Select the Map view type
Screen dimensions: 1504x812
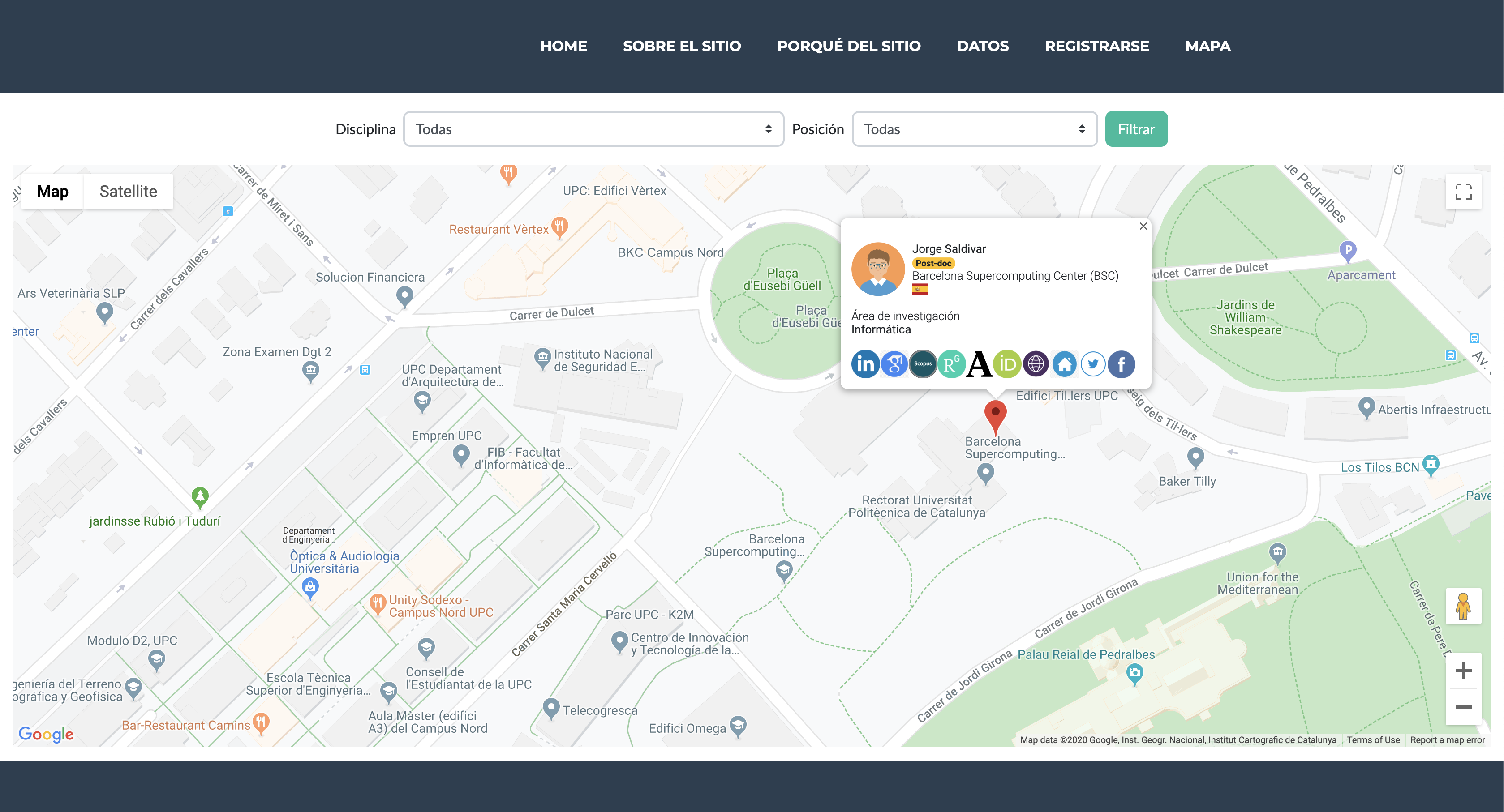[x=52, y=191]
